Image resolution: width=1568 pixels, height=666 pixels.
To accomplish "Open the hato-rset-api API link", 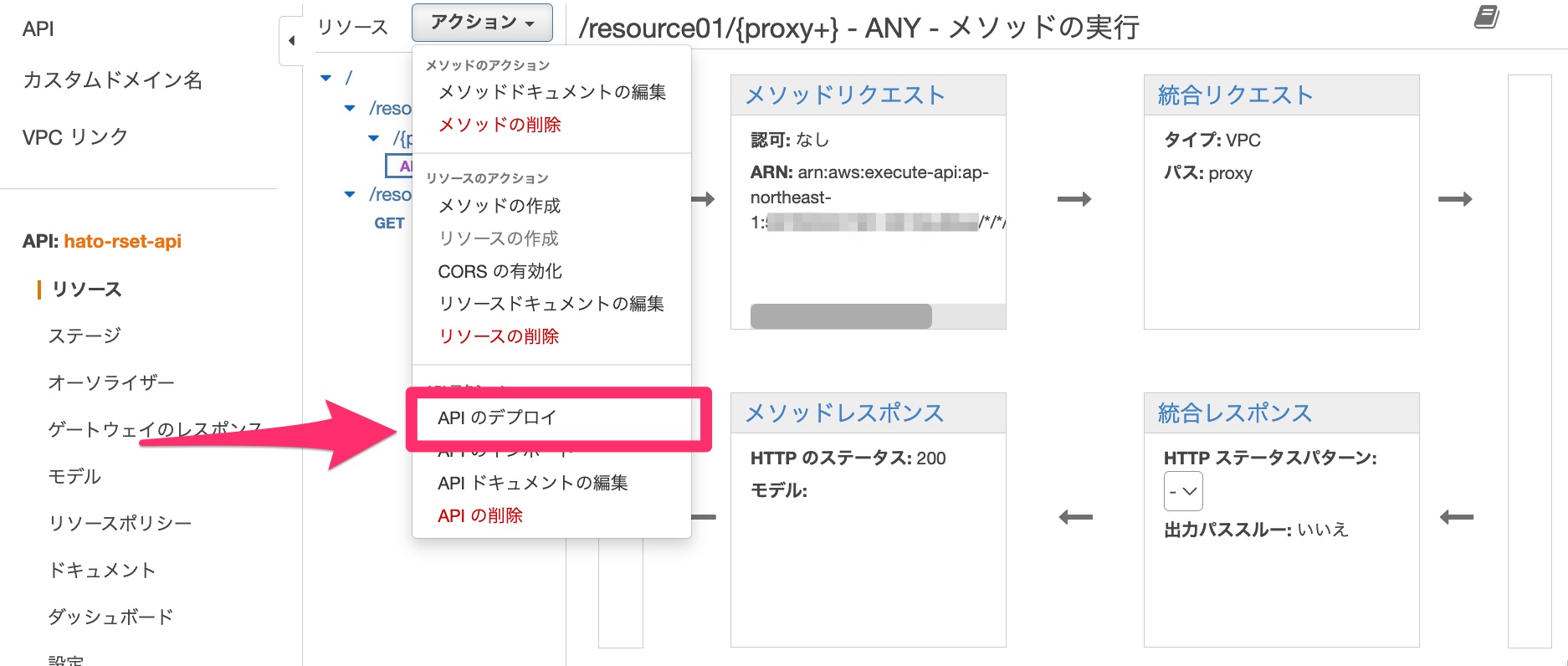I will (x=122, y=242).
